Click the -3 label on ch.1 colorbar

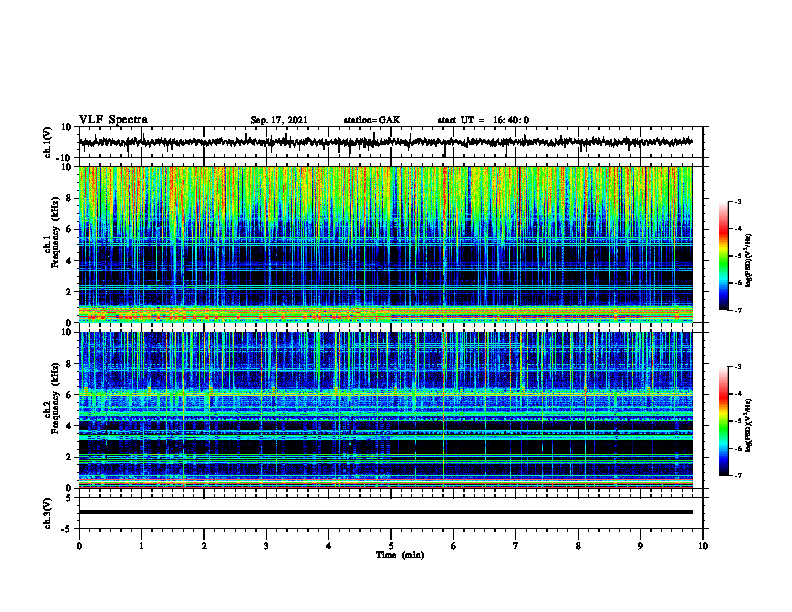(737, 202)
